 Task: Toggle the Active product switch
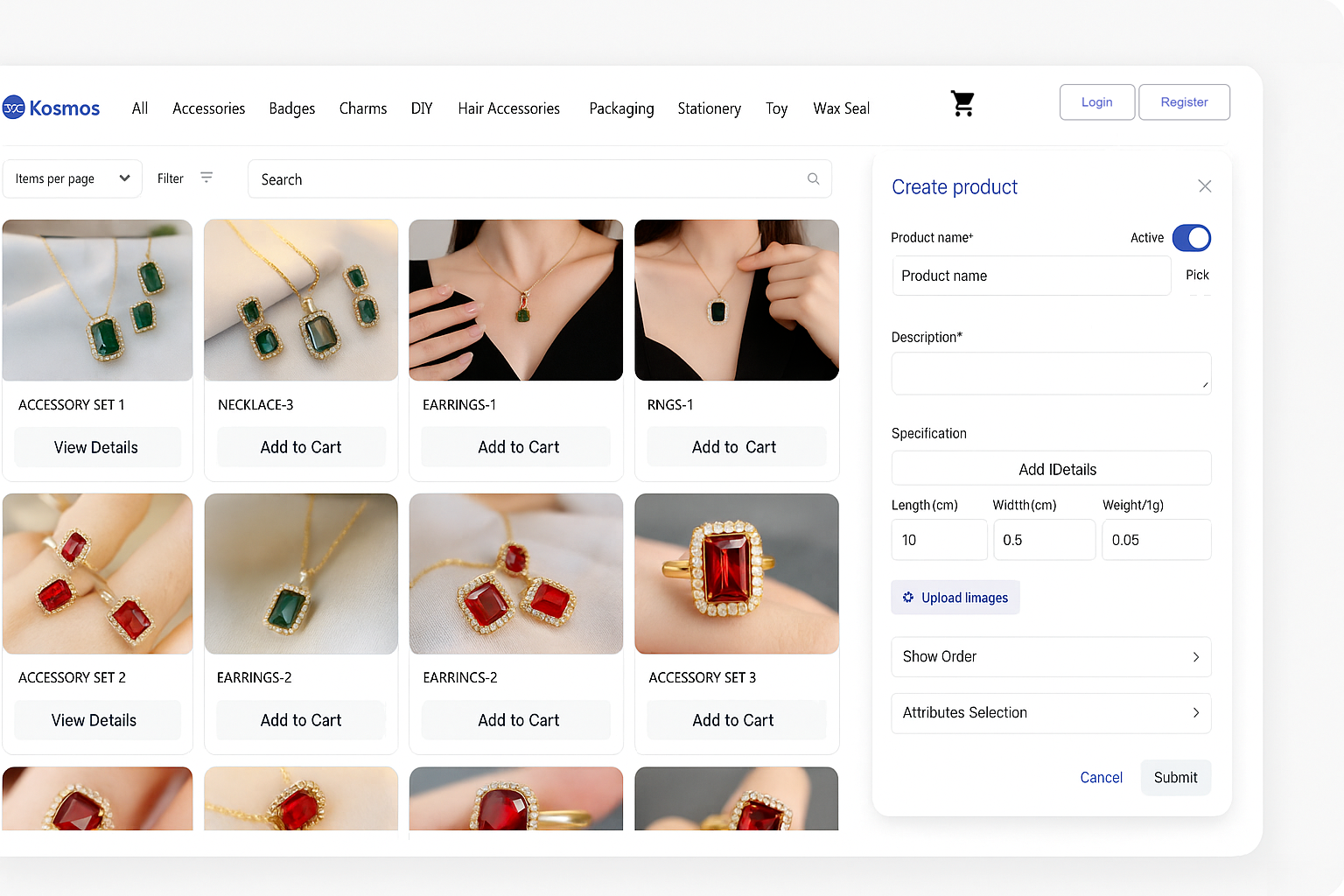click(x=1191, y=238)
